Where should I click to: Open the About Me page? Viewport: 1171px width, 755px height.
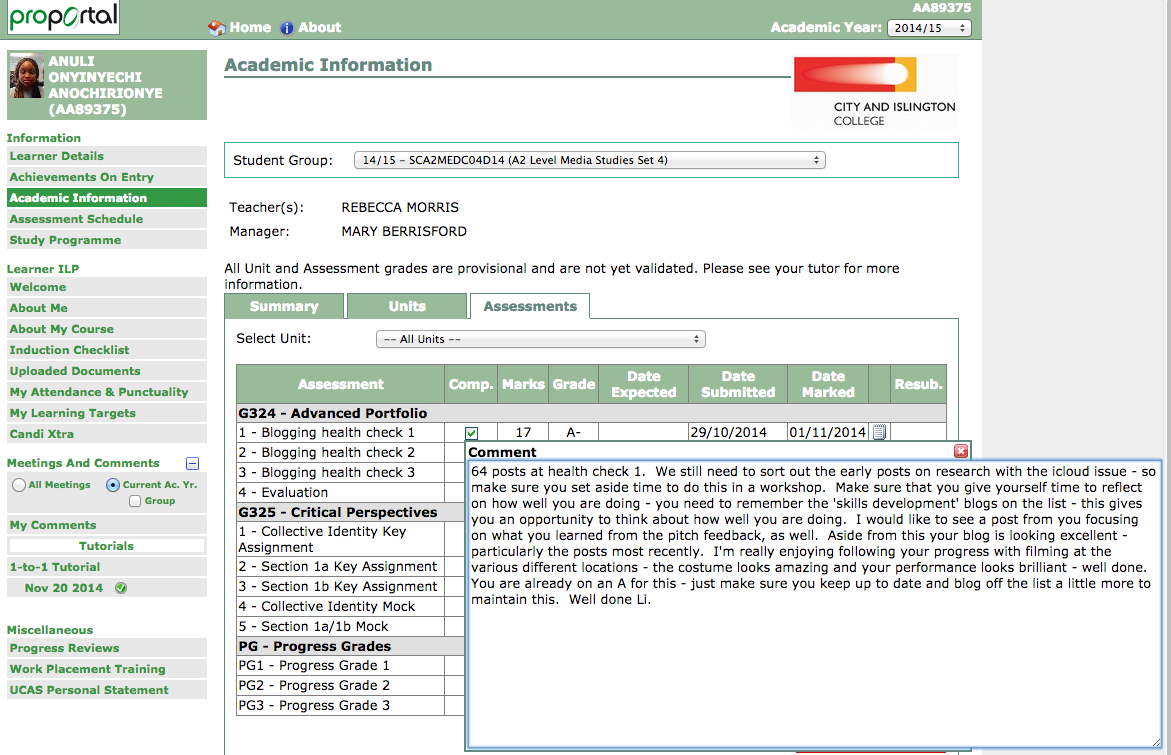(x=107, y=308)
